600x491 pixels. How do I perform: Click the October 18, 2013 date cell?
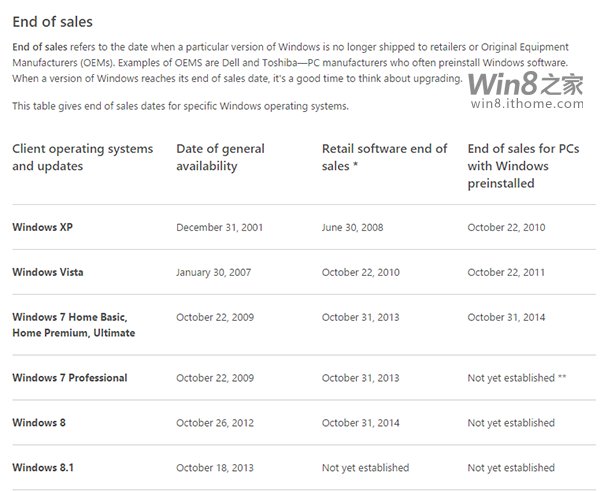[215, 468]
